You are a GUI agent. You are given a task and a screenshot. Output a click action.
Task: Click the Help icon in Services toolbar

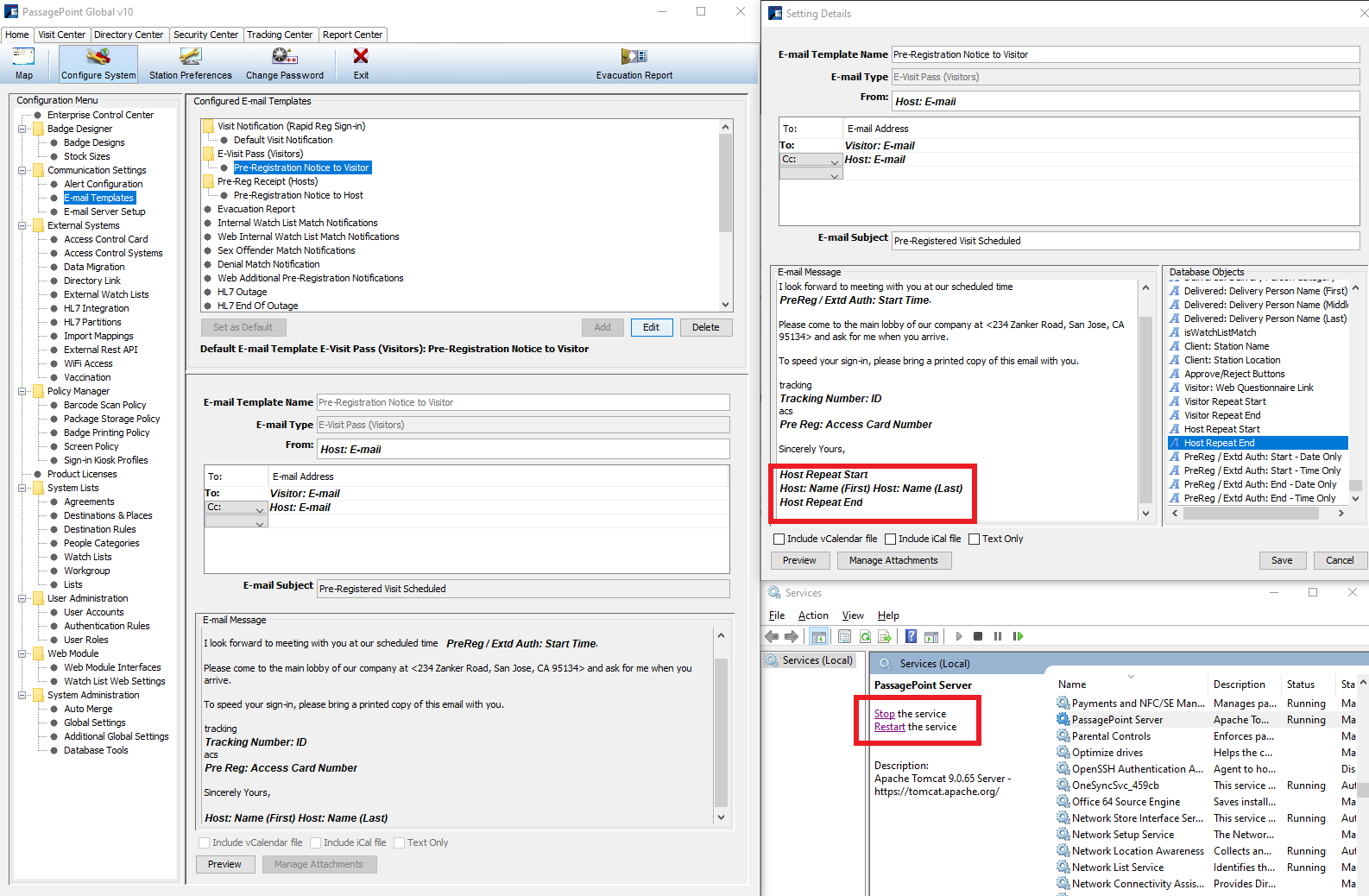pos(911,636)
